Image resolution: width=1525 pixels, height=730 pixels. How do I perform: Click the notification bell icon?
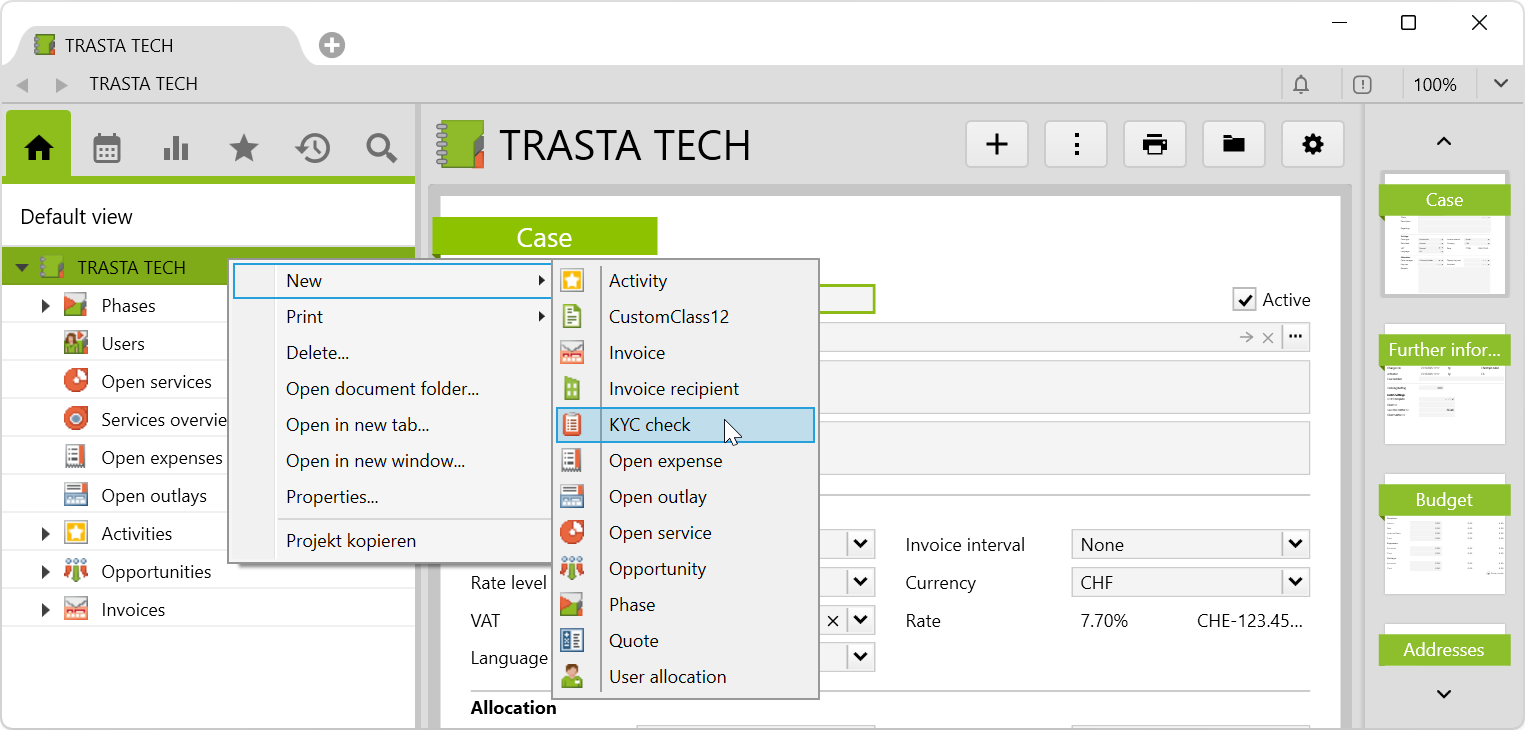(x=1301, y=85)
